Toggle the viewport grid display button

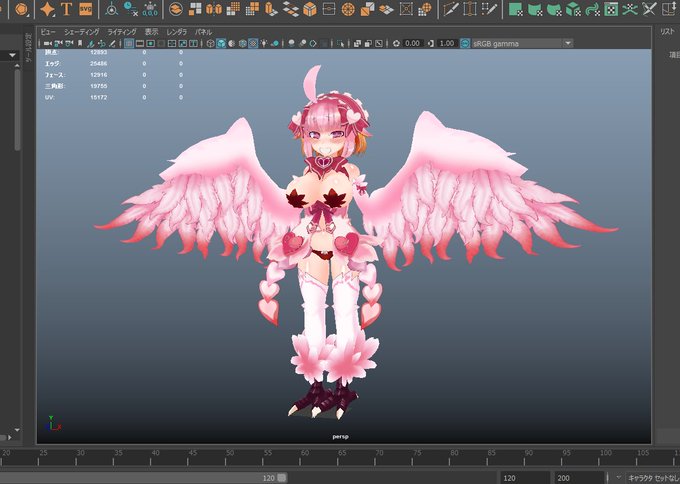(x=129, y=43)
